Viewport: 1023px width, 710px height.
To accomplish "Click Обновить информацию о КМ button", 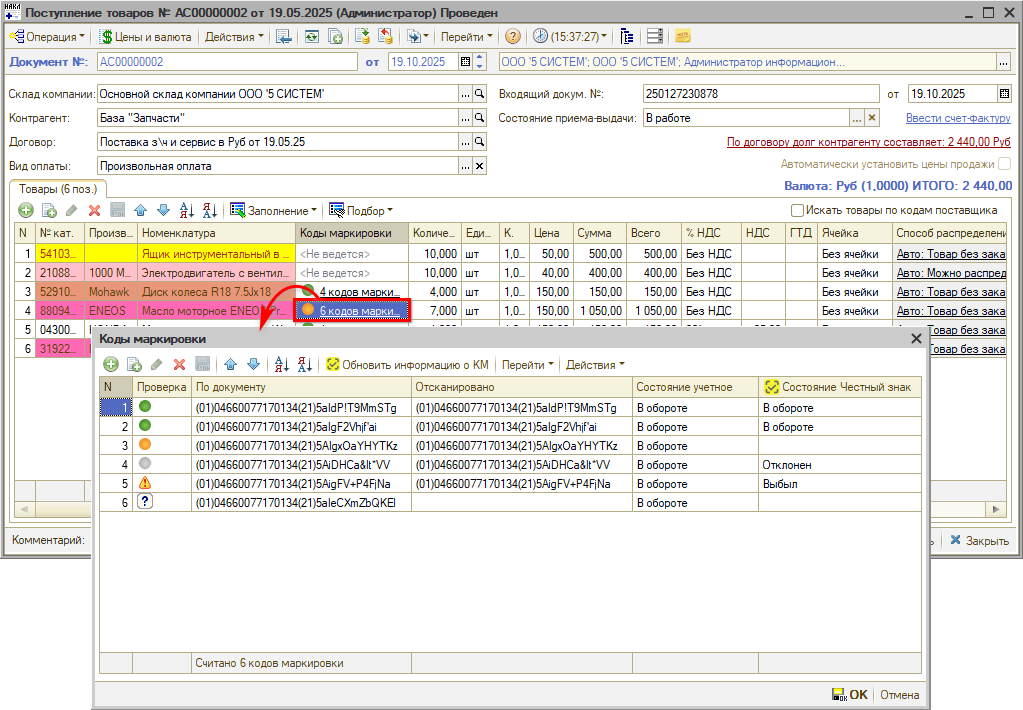I will (409, 365).
